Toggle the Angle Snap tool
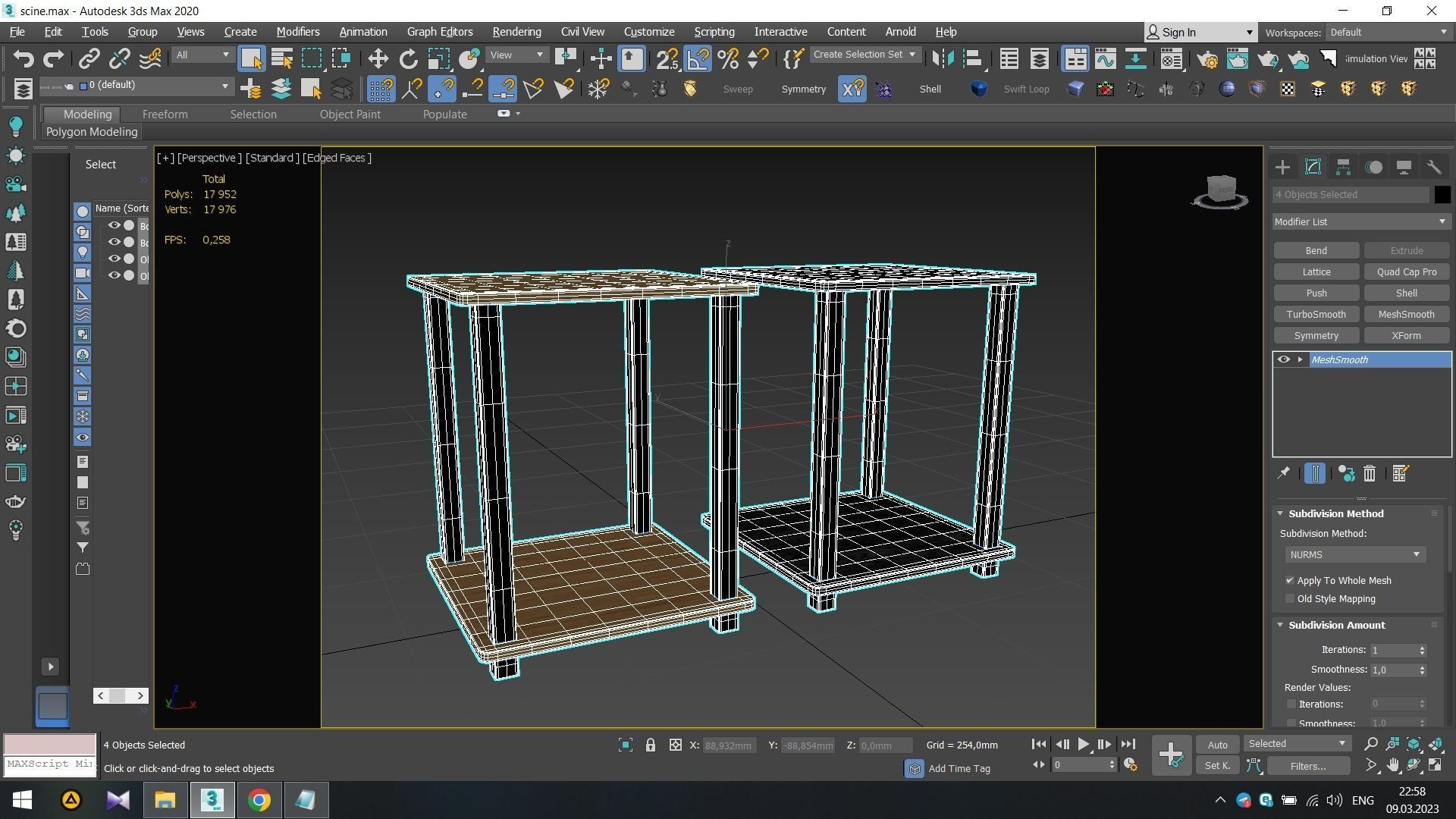Viewport: 1456px width, 819px height. click(x=698, y=59)
